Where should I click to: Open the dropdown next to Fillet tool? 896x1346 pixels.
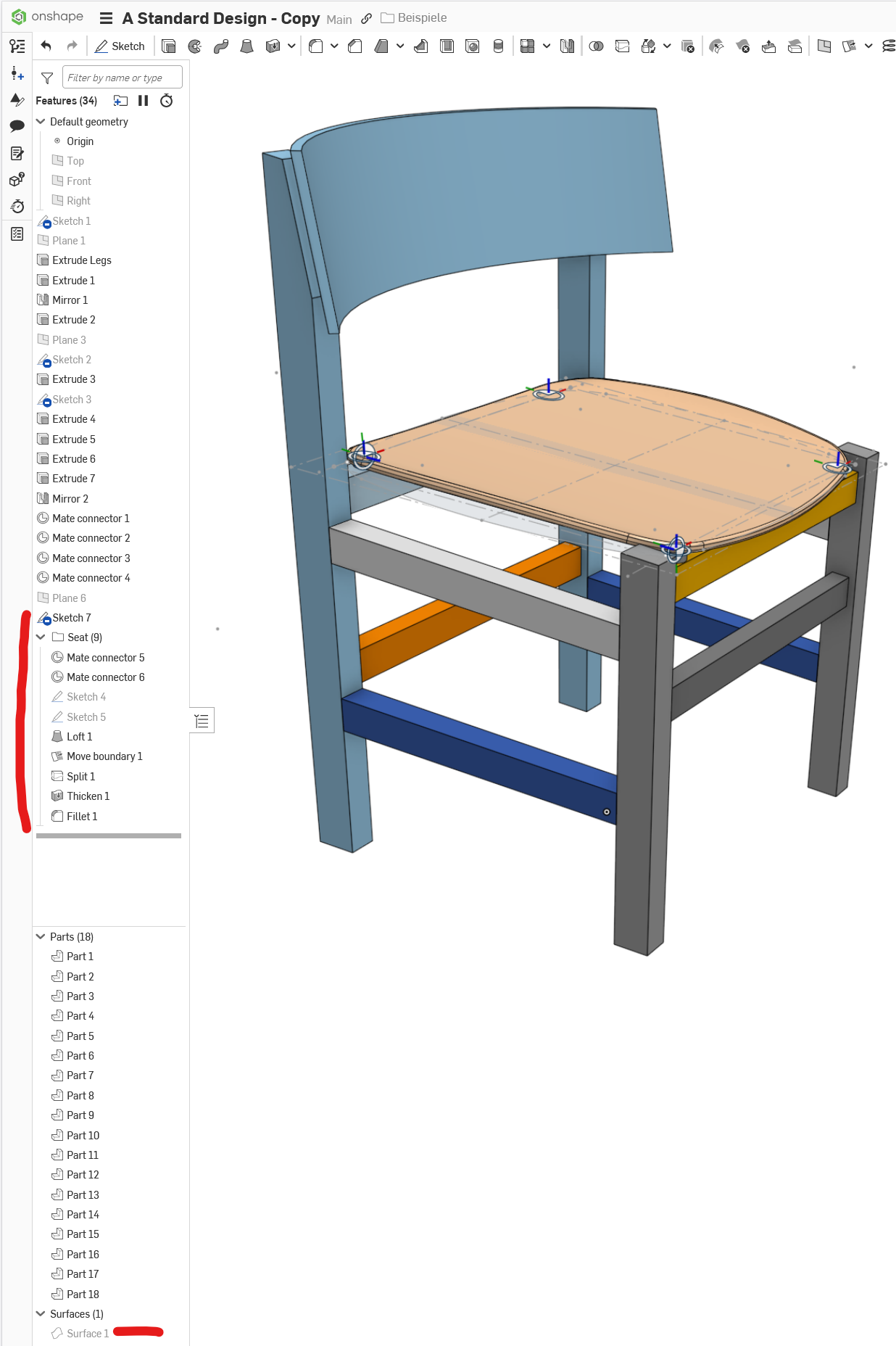click(334, 46)
